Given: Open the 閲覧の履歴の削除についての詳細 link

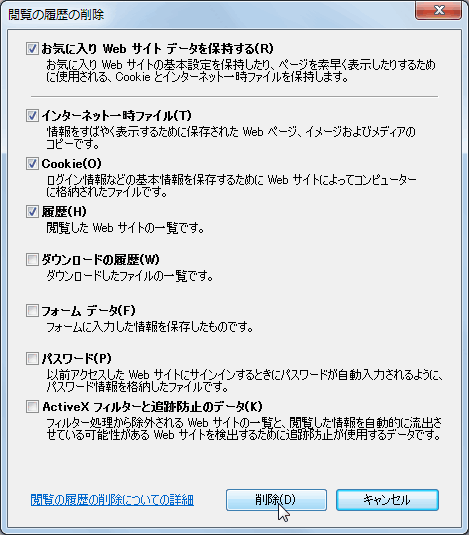Looking at the screenshot, I should (112, 500).
